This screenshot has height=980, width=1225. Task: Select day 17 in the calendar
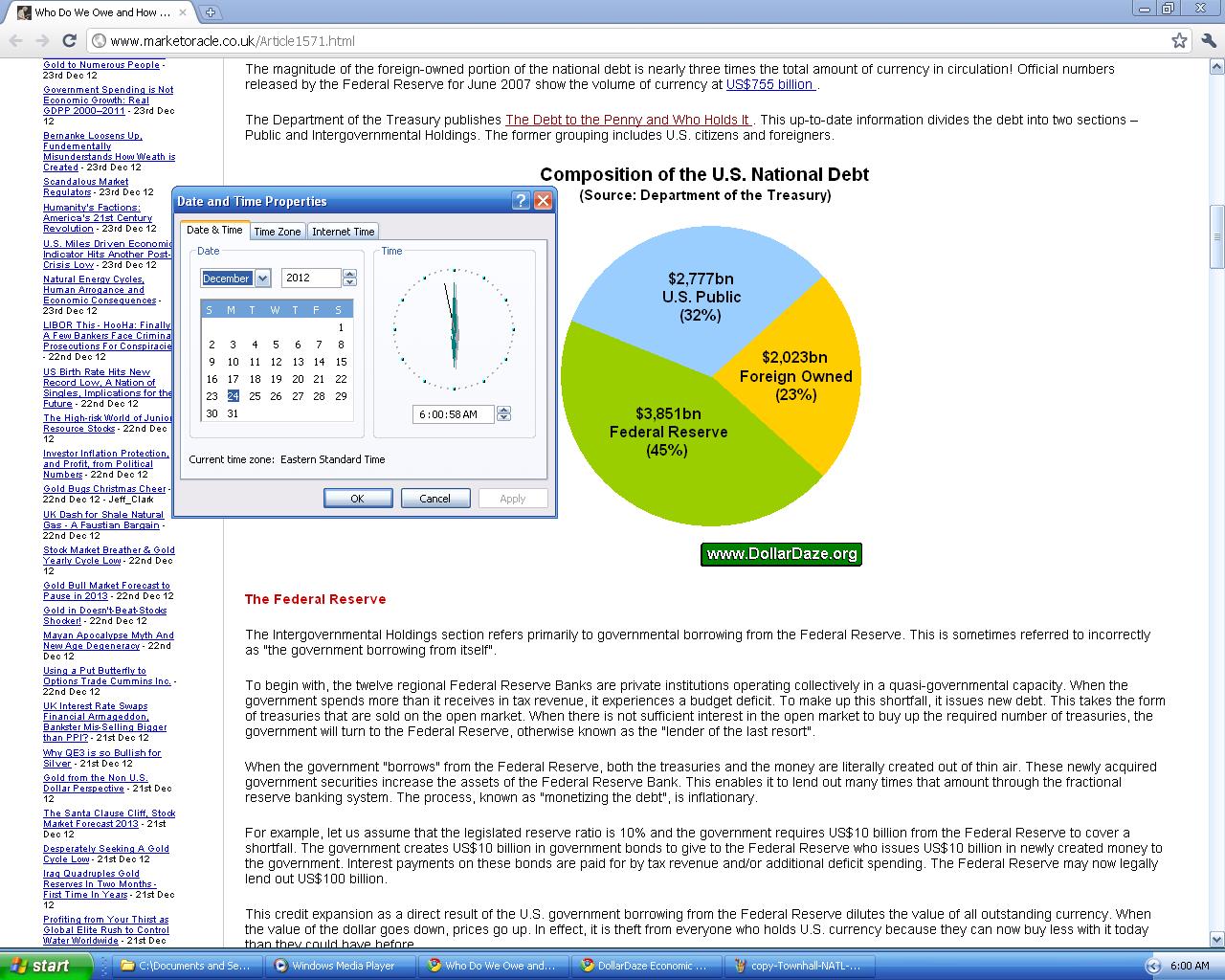pyautogui.click(x=233, y=379)
